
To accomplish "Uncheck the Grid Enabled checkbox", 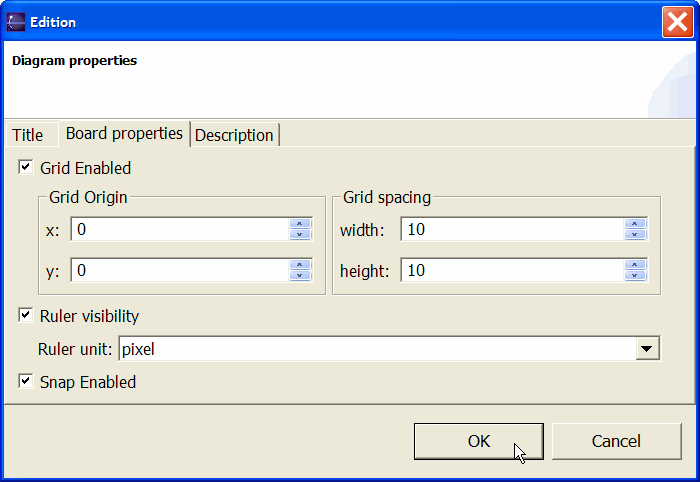I will tap(25, 168).
